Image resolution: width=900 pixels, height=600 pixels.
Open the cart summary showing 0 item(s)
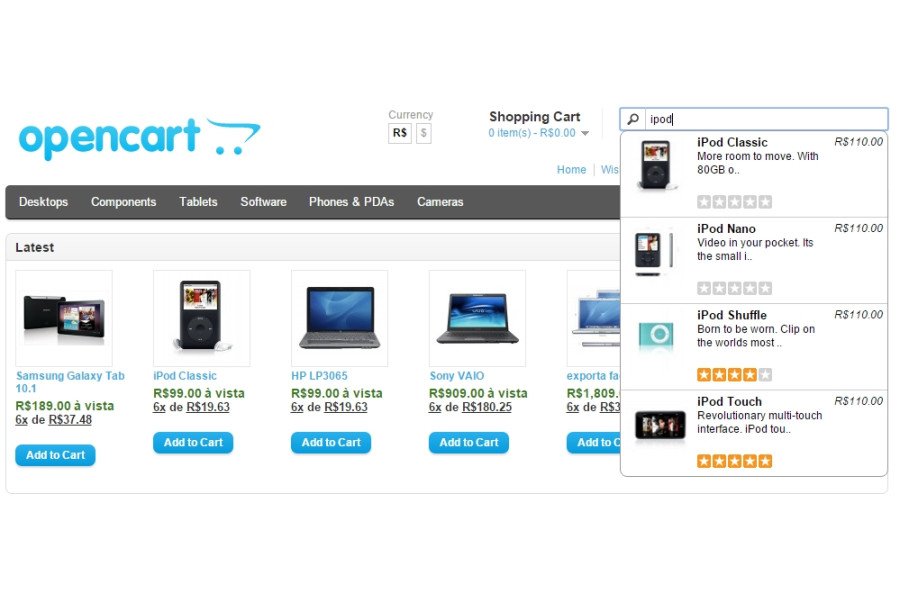coord(532,133)
